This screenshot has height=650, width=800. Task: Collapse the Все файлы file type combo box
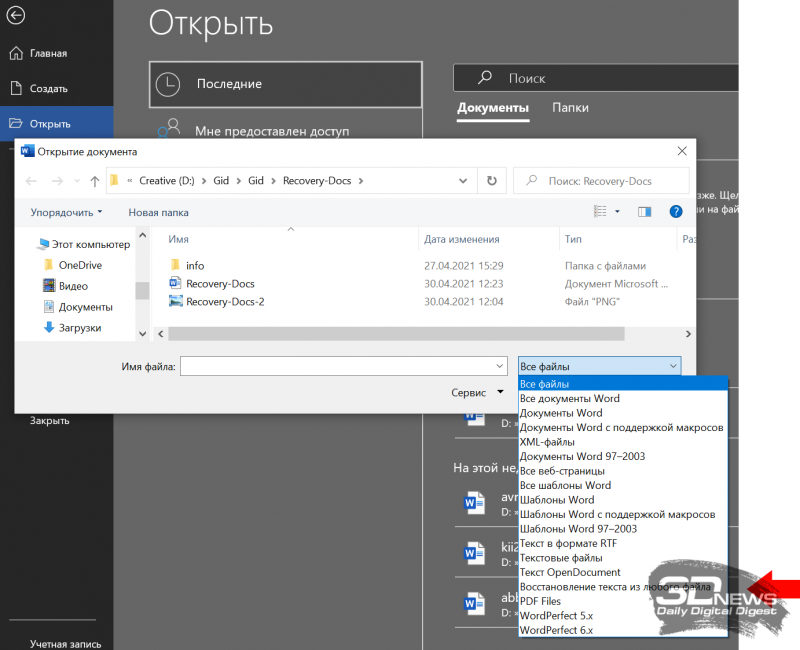coord(599,366)
